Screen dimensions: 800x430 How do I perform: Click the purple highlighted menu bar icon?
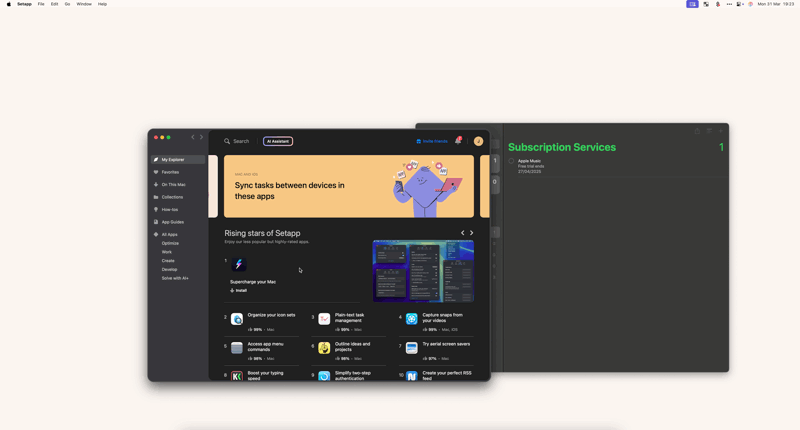point(692,4)
